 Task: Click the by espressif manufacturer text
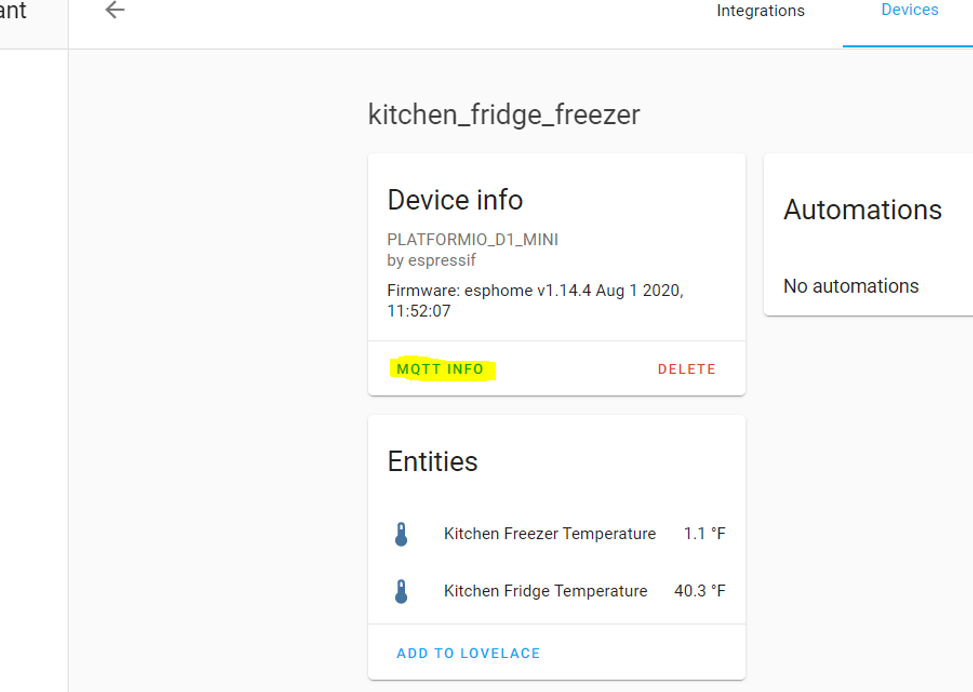[431, 261]
